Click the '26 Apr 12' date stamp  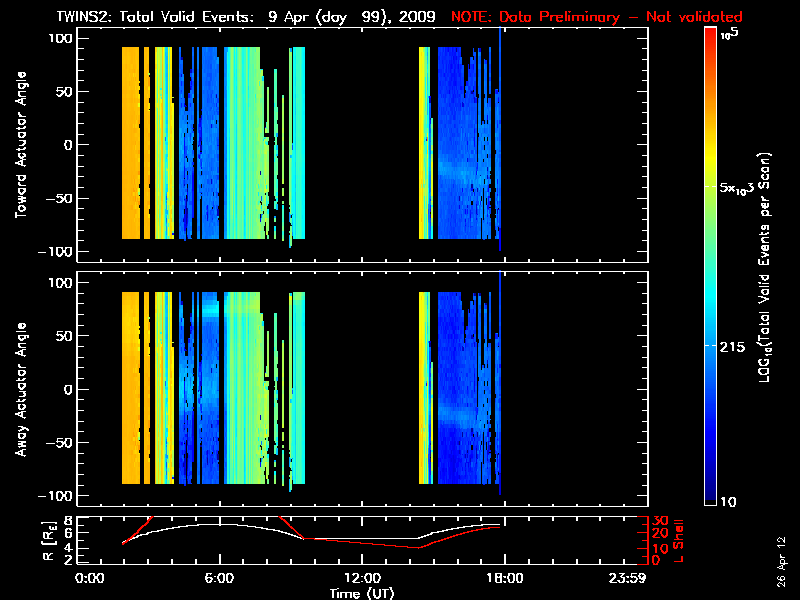(782, 554)
